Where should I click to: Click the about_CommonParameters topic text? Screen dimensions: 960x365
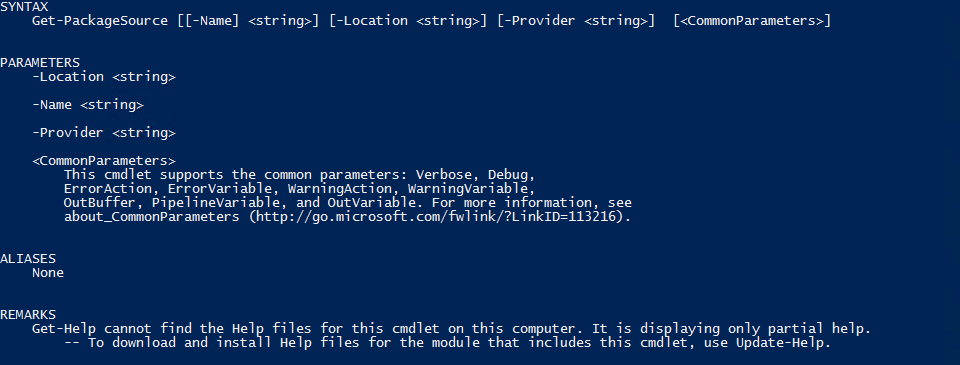tap(152, 217)
